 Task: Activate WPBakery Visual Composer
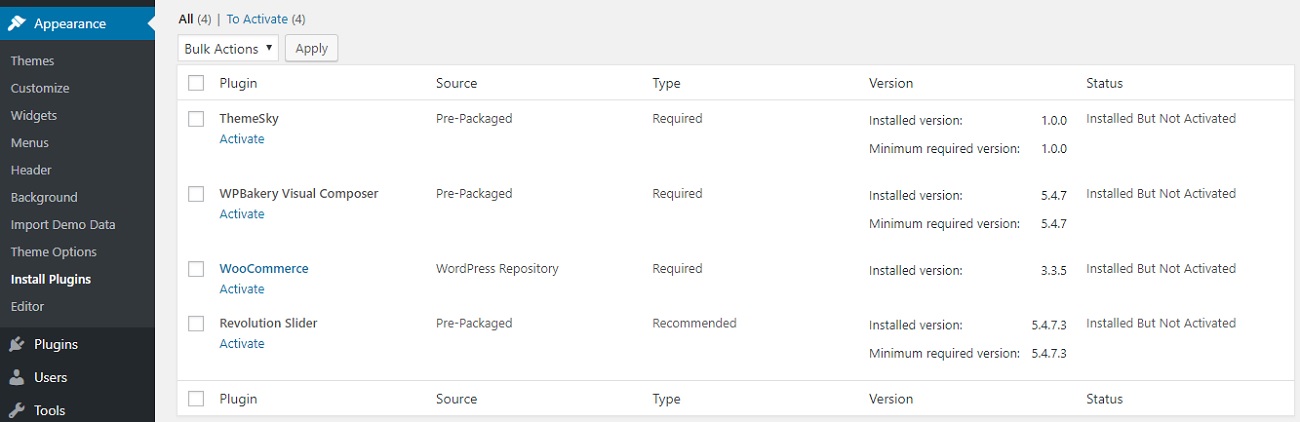(242, 214)
